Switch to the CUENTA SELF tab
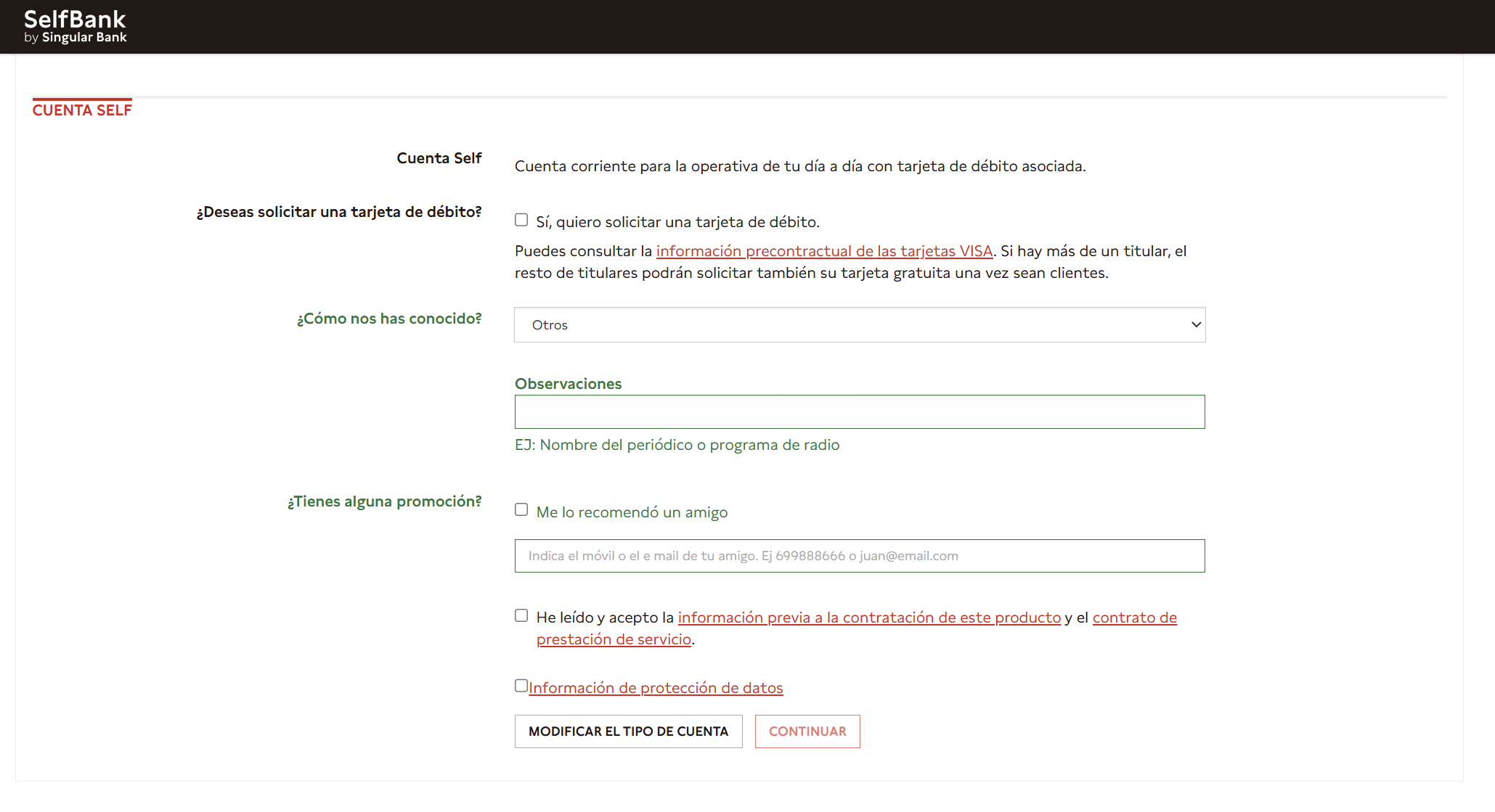 82,109
